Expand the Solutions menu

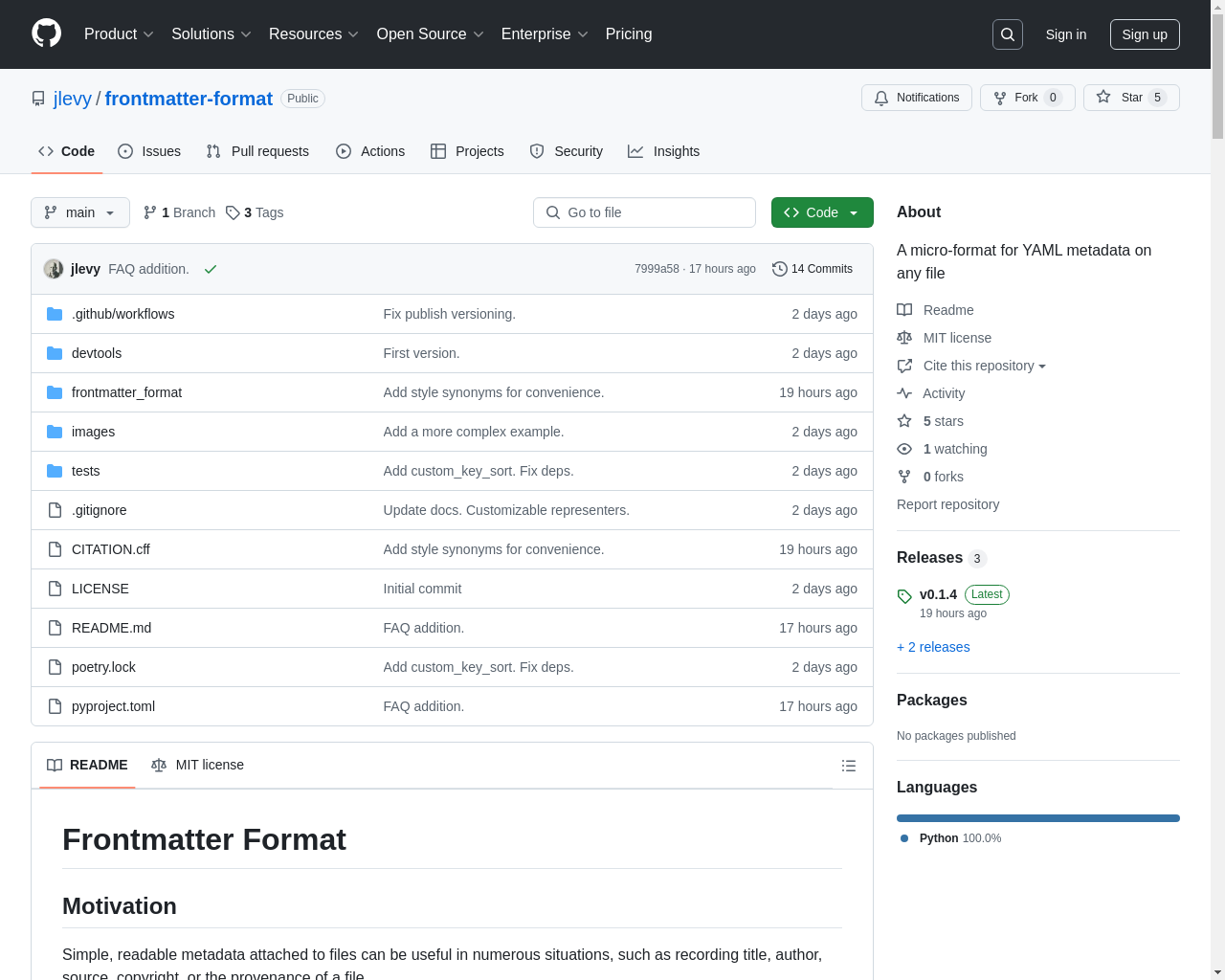[x=212, y=34]
